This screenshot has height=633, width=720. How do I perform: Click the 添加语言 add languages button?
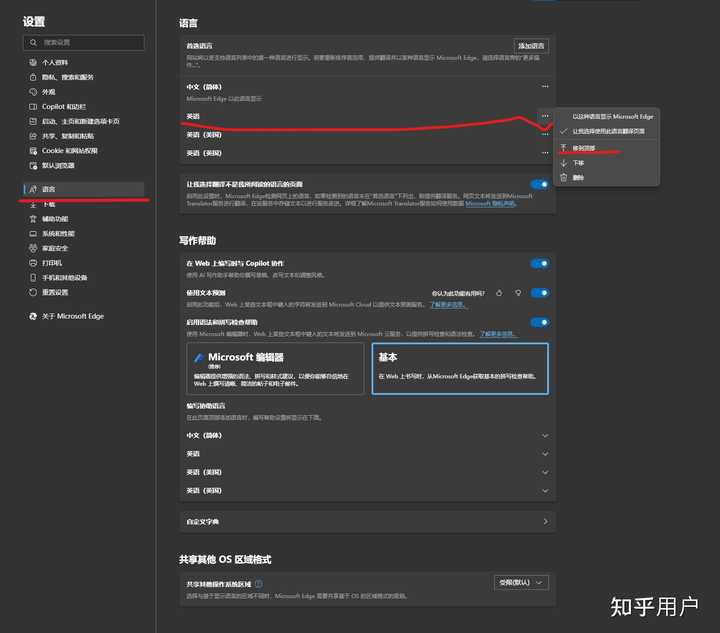point(531,46)
